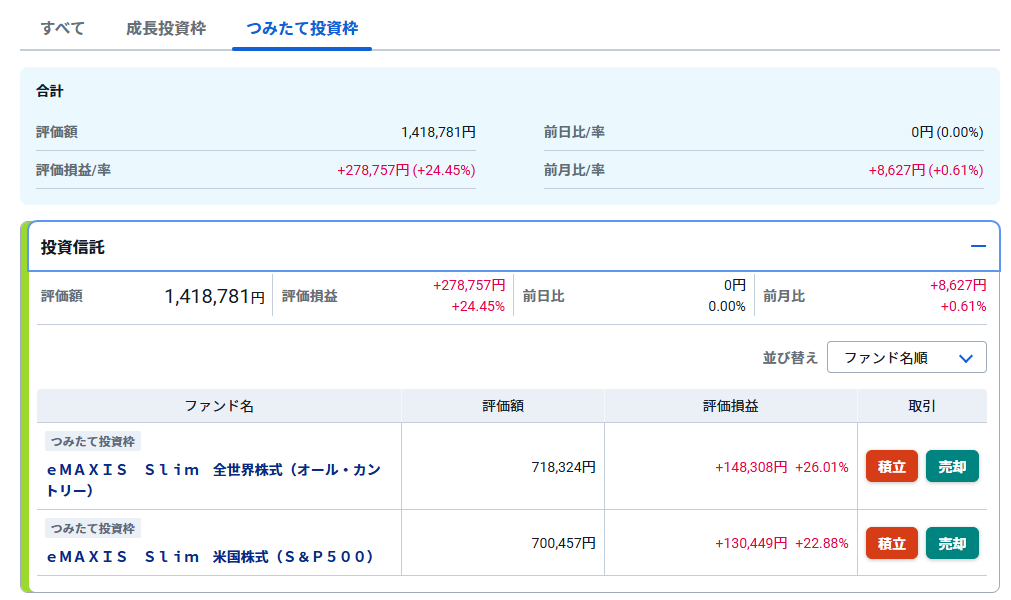Click the 評価損益 column header in table

click(x=730, y=406)
